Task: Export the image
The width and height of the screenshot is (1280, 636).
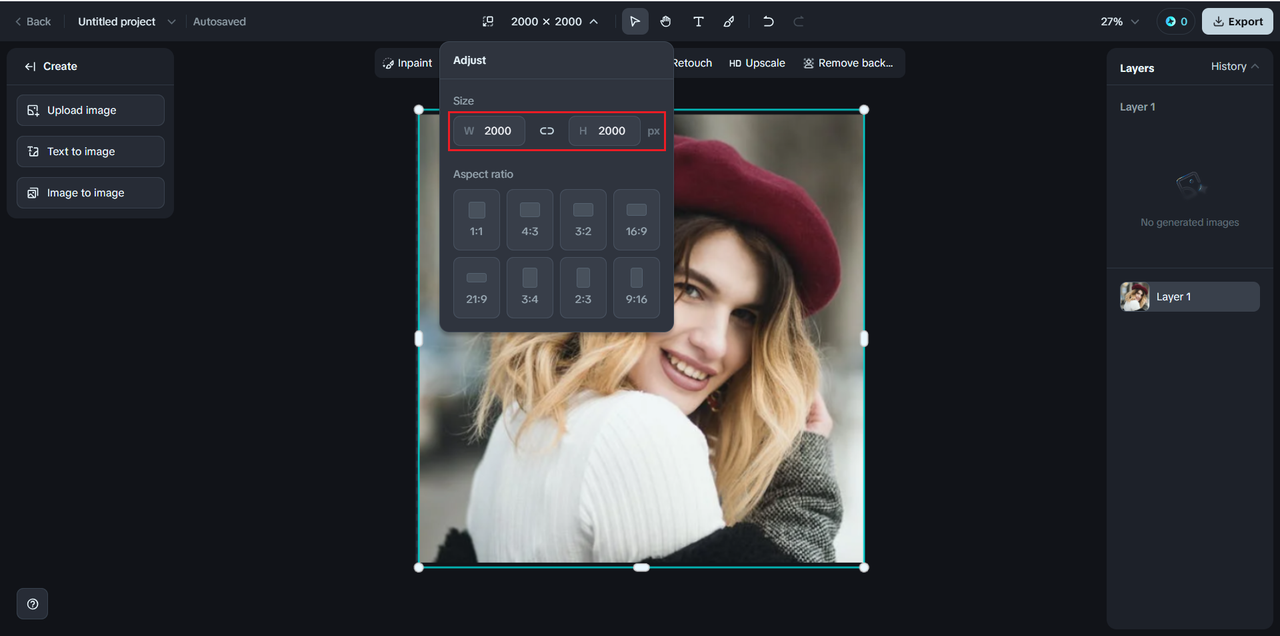Action: 1238,21
